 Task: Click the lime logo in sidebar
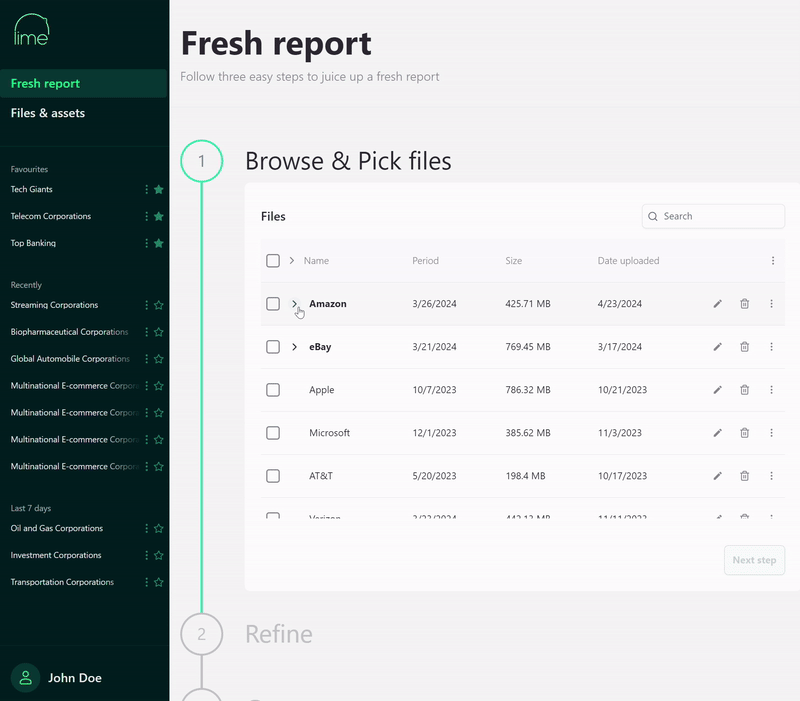[31, 30]
